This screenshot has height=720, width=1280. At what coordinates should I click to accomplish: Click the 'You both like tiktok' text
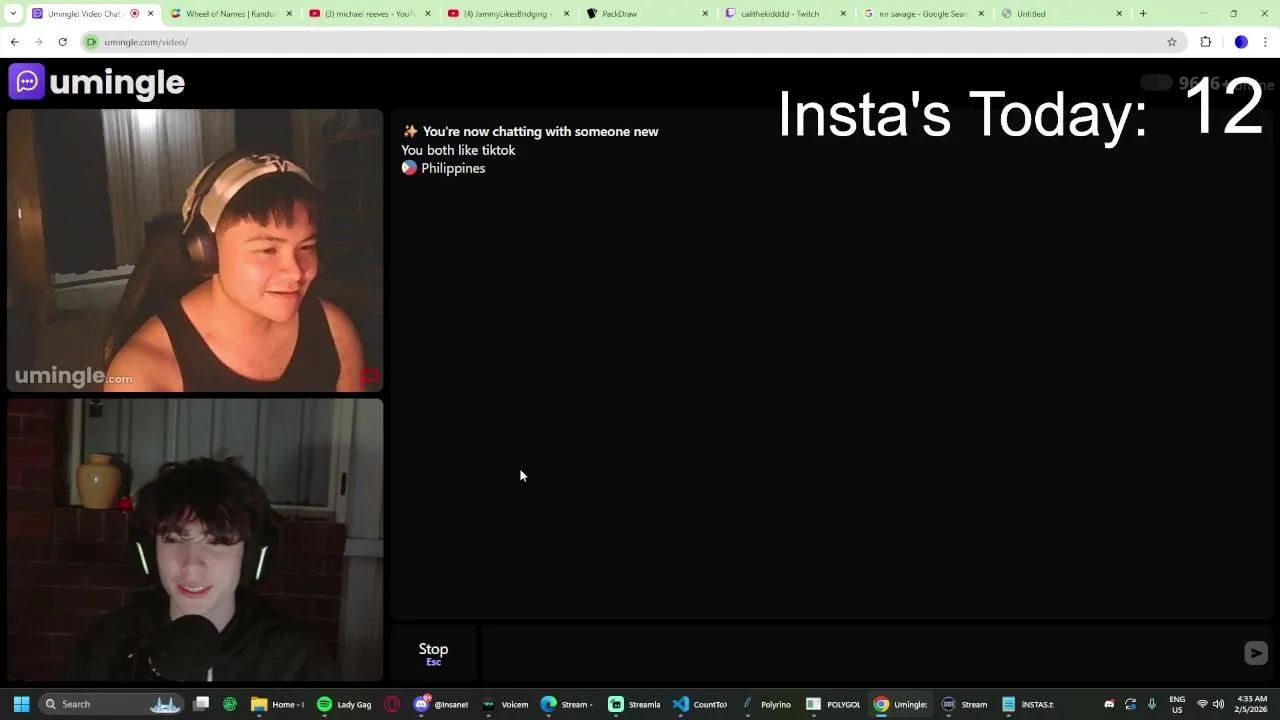458,150
